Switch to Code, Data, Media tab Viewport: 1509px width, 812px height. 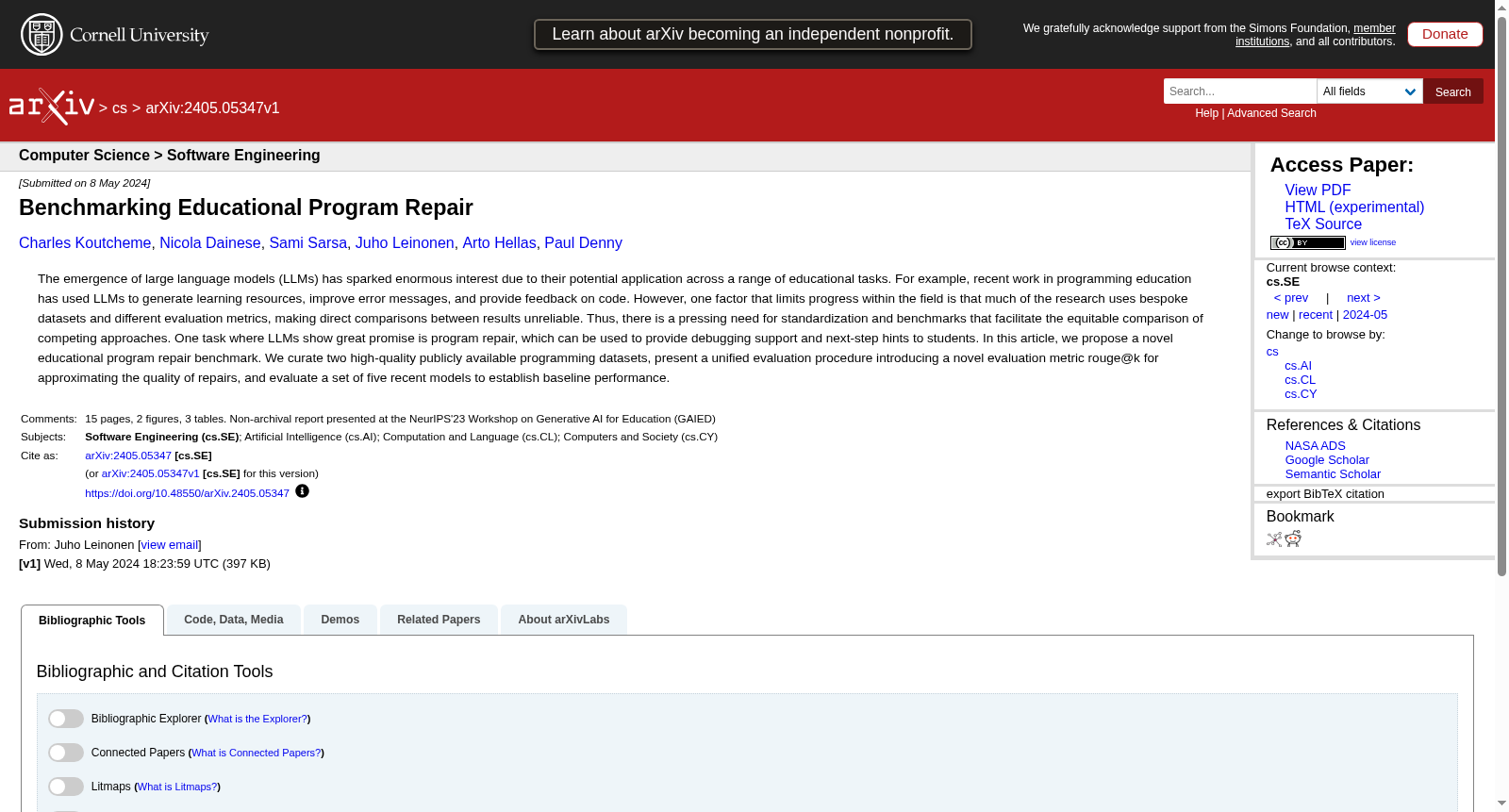coord(234,620)
